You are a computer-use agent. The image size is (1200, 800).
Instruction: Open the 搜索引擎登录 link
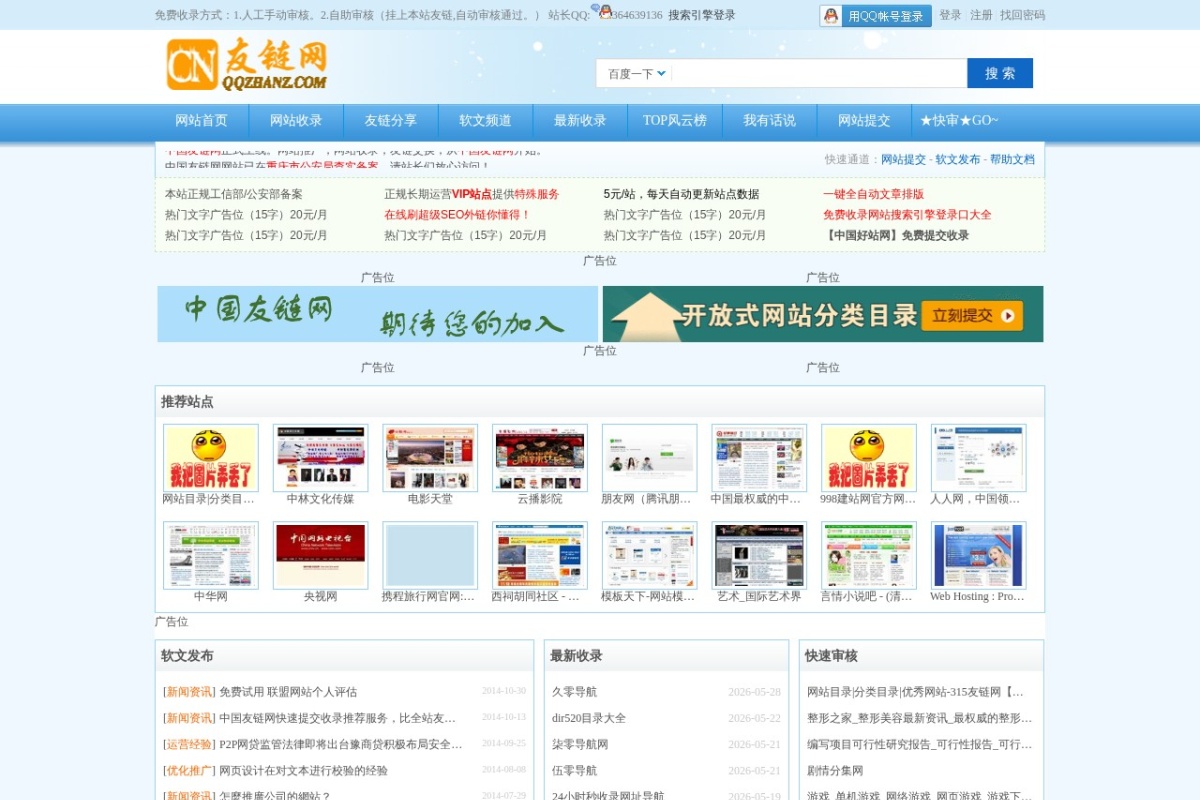[702, 15]
